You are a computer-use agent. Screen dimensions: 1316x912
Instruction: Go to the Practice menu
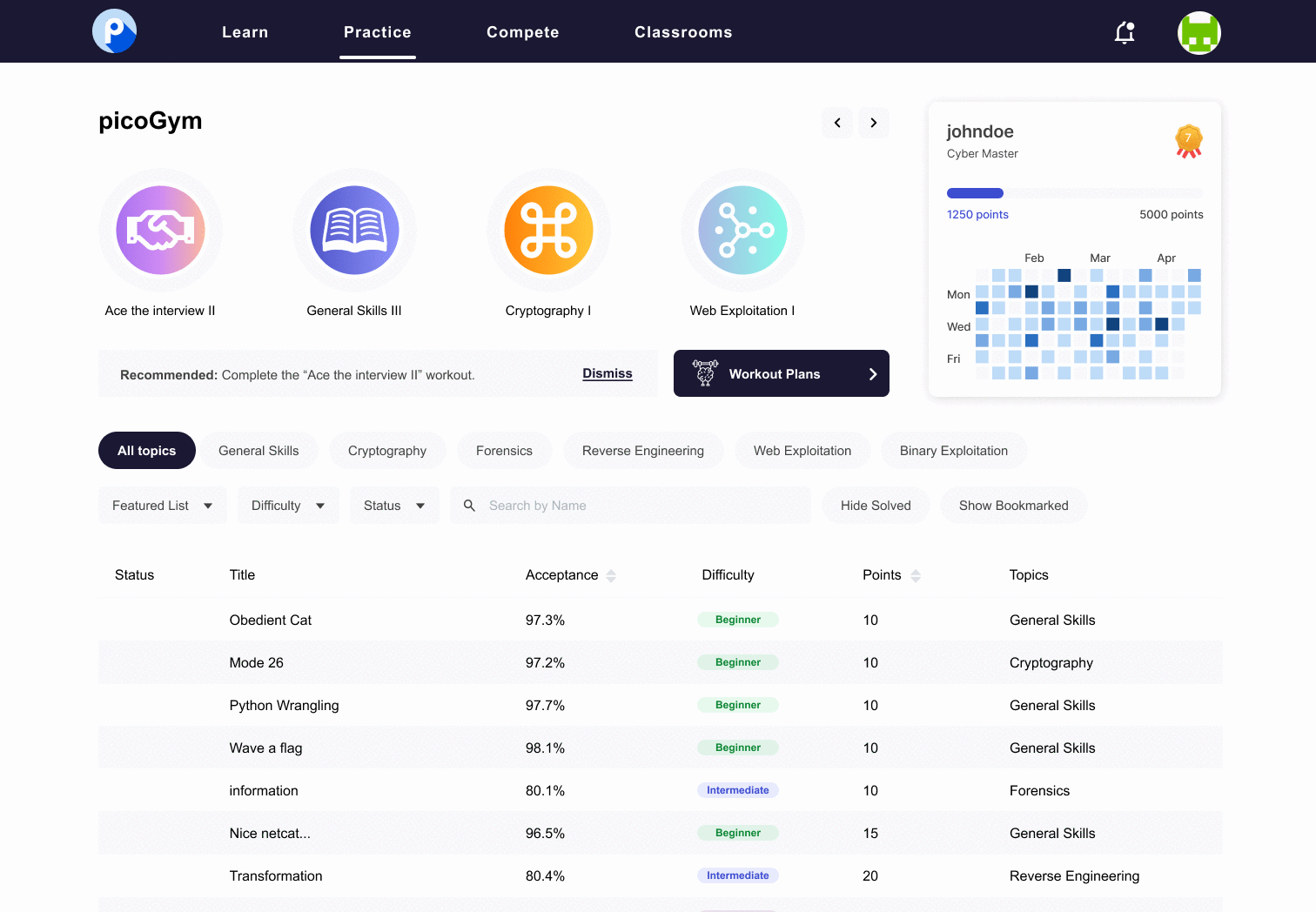point(378,32)
